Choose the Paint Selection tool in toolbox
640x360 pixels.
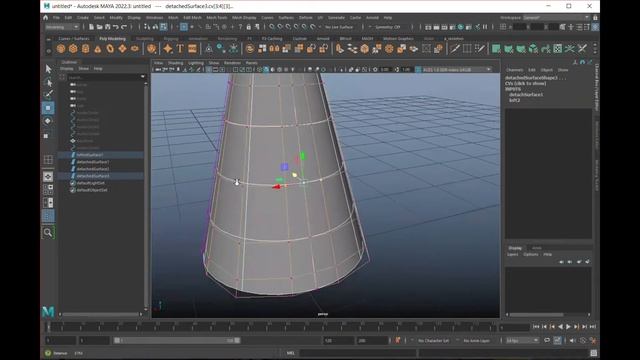tap(48, 95)
